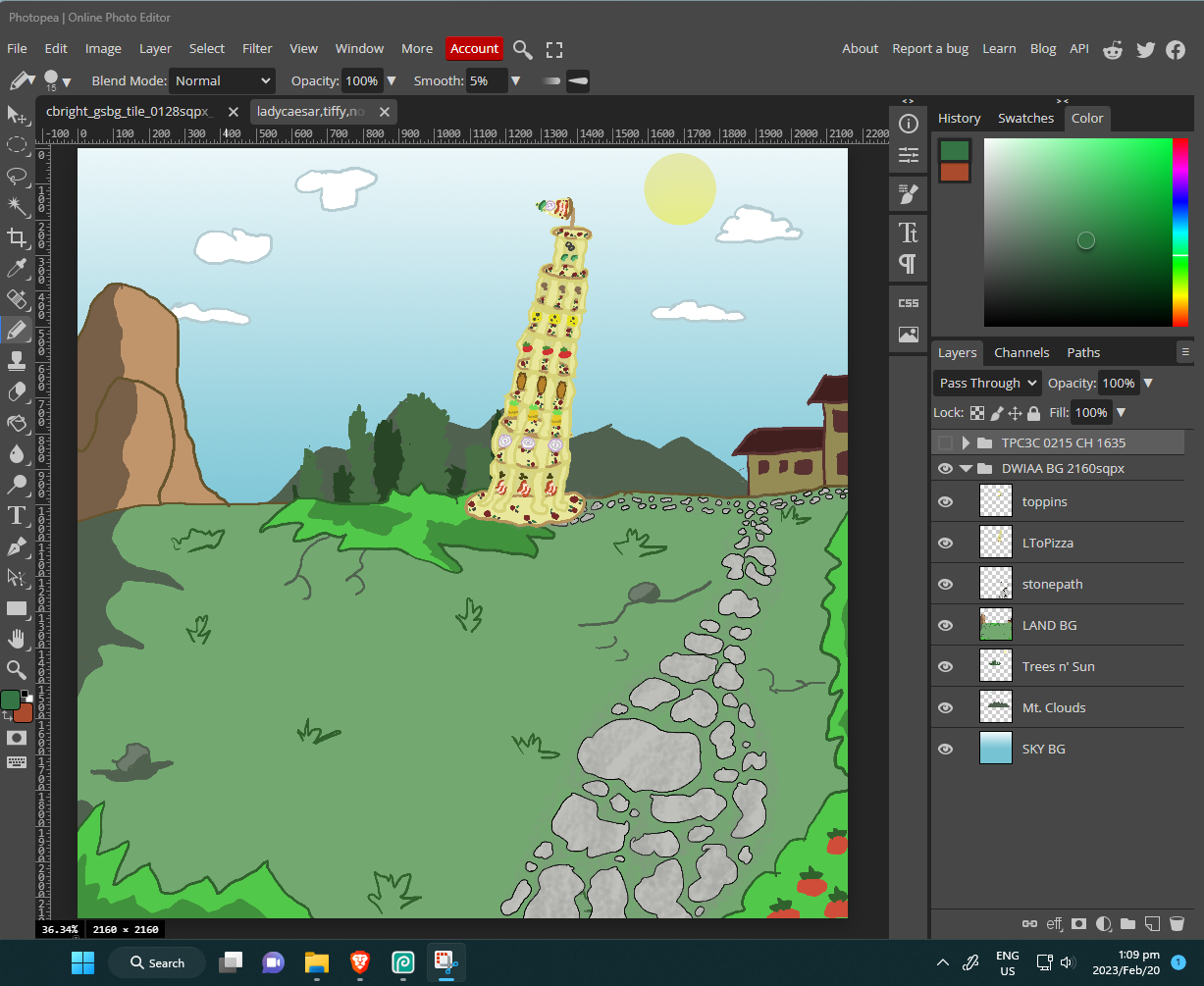Screen dimensions: 1204x986
Task: Open the Filter menu
Action: pos(257,48)
